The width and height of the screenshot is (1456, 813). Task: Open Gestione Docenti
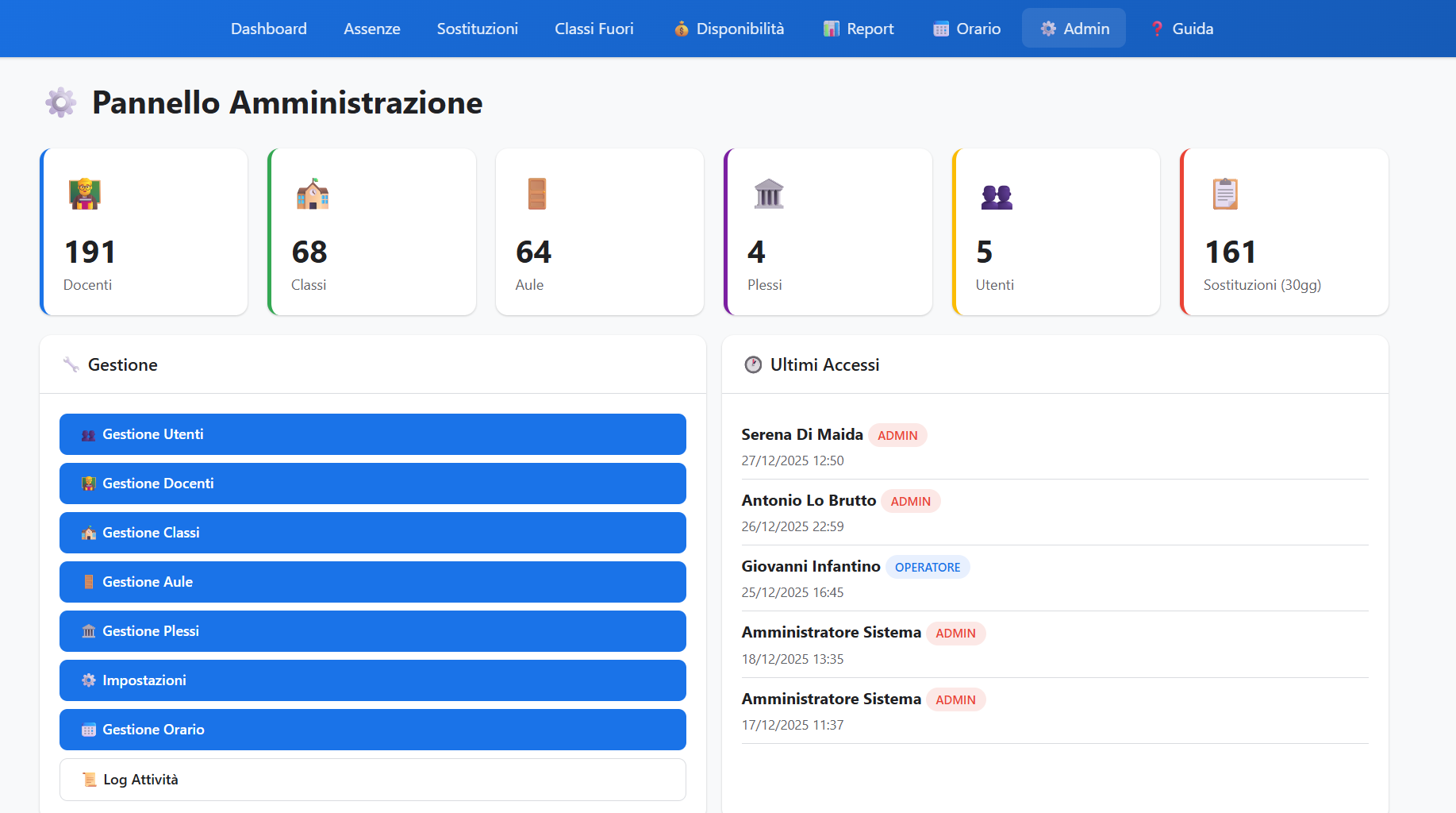point(372,484)
